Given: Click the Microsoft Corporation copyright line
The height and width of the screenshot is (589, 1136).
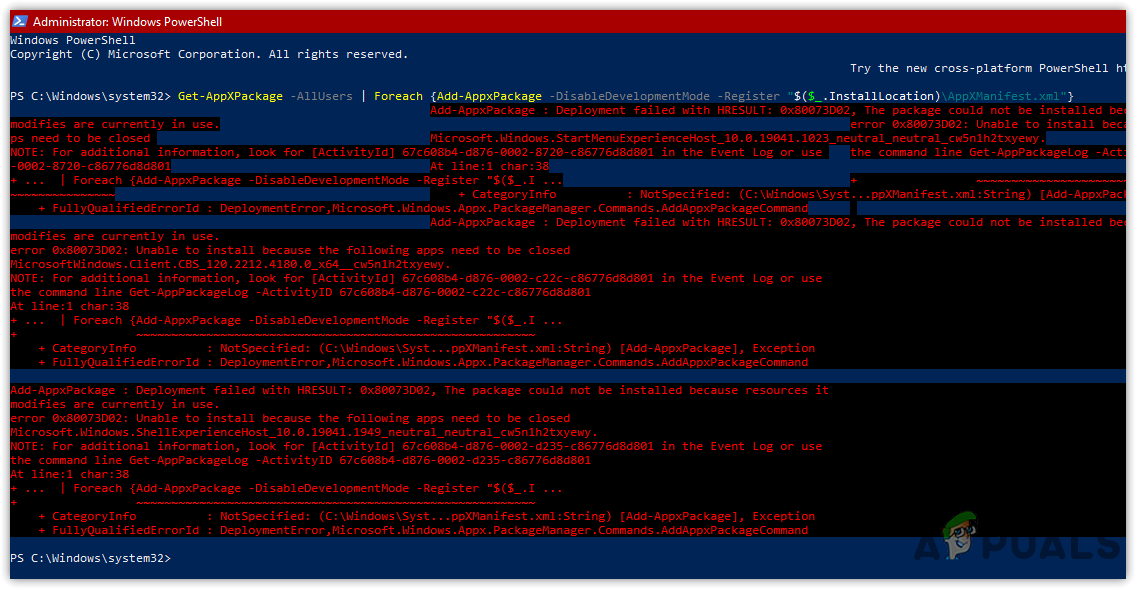Looking at the screenshot, I should point(209,54).
